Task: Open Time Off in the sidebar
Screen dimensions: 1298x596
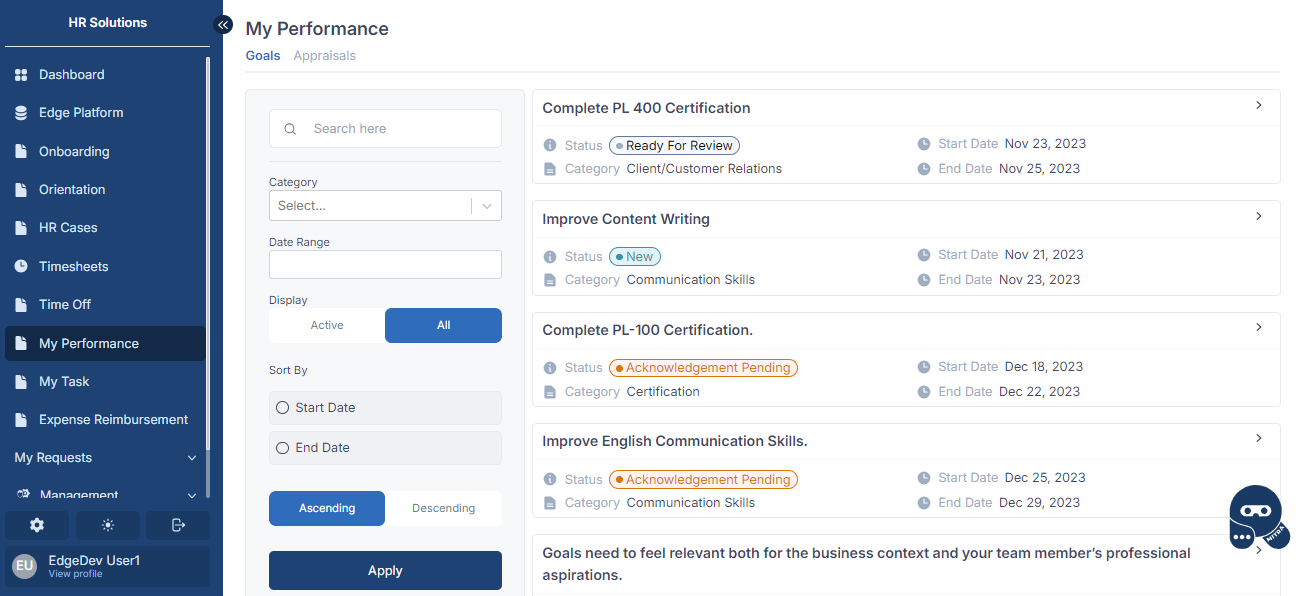Action: tap(65, 305)
